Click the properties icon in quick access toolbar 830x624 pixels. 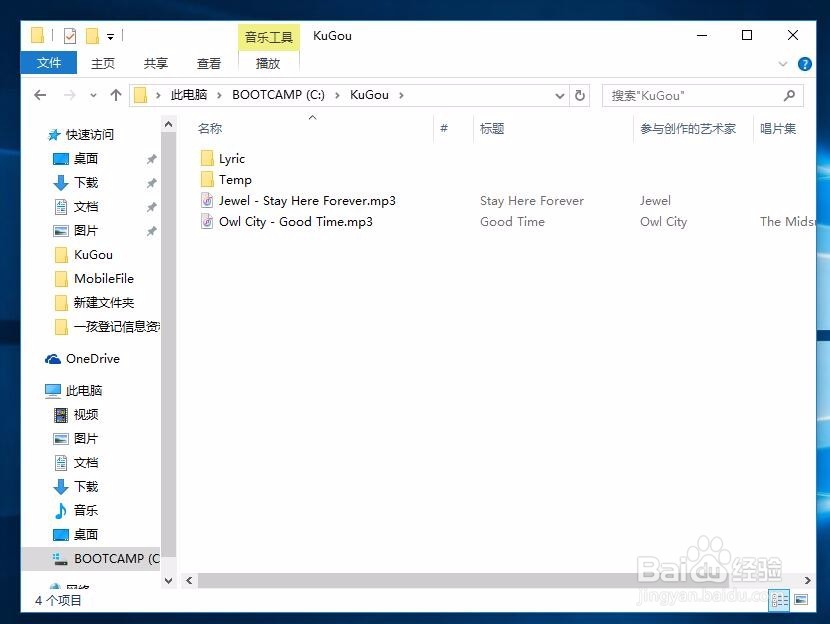point(70,36)
